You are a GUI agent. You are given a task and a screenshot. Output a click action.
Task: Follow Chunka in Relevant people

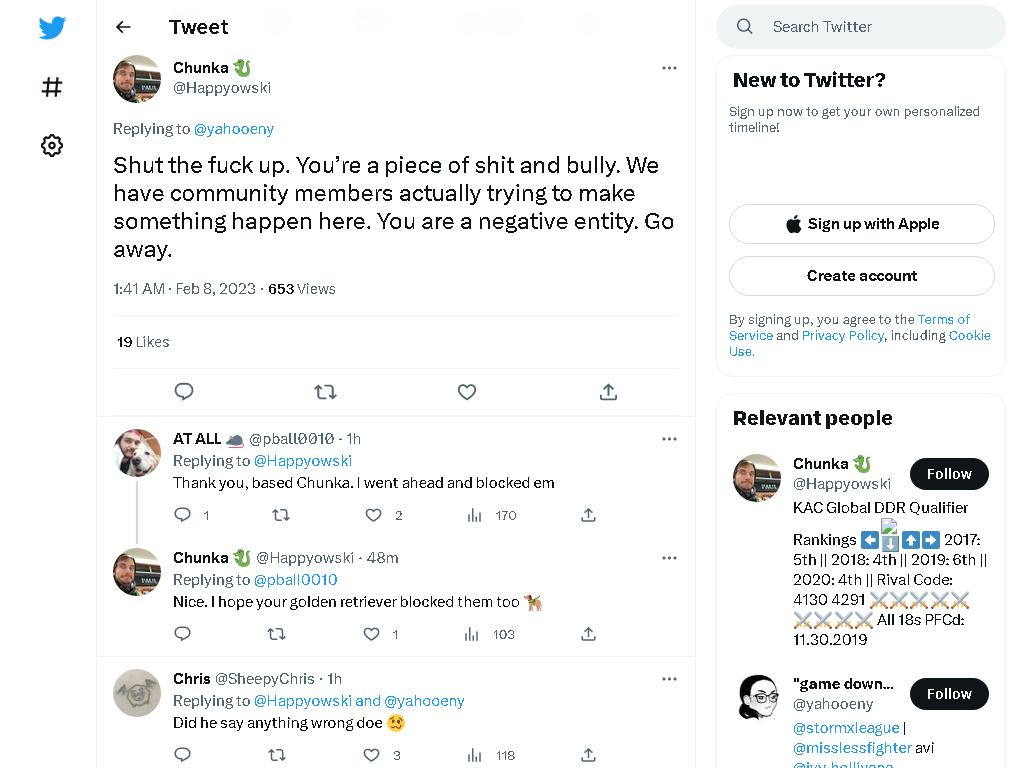coord(949,474)
